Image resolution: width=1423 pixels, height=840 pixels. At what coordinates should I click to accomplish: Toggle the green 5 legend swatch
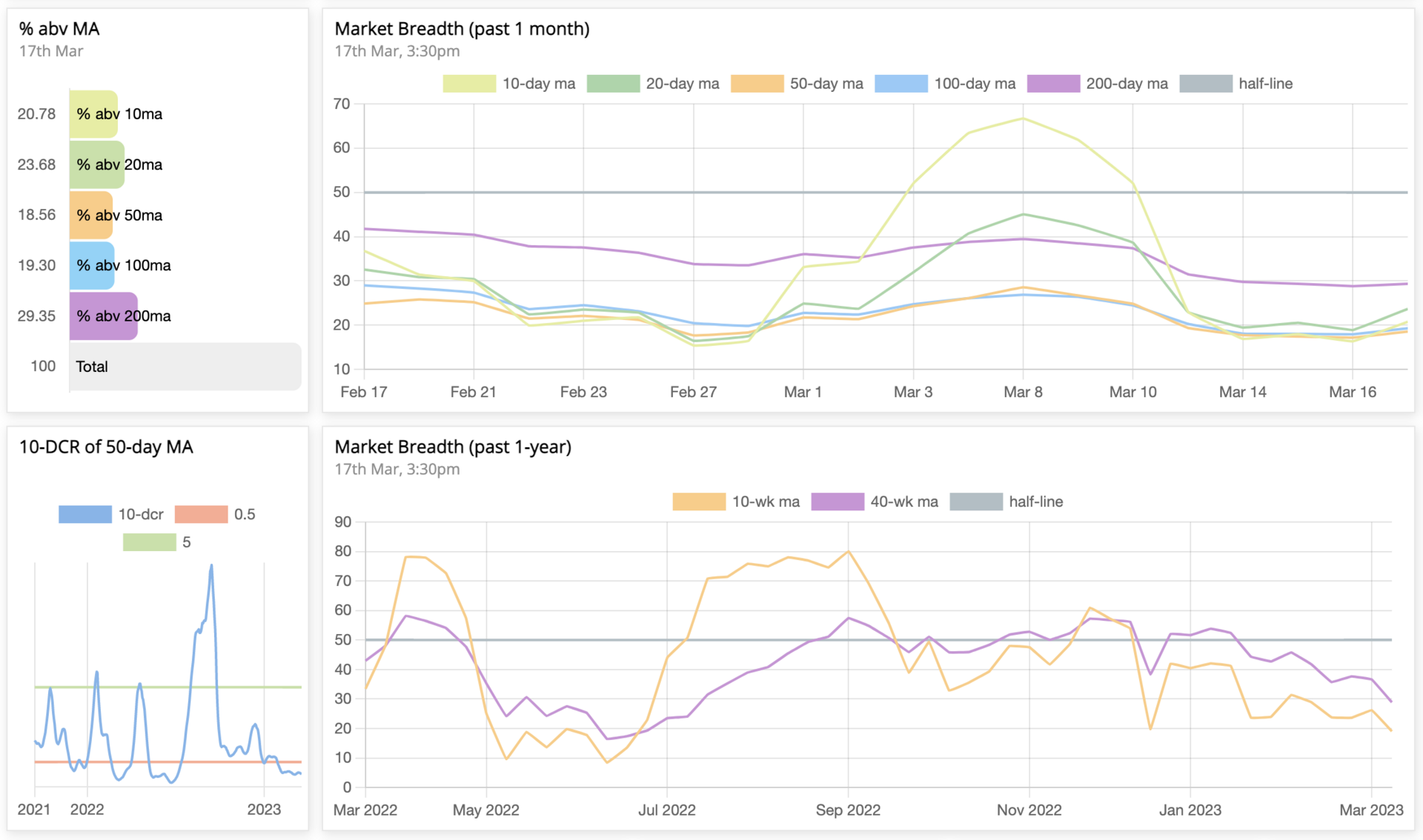click(x=150, y=542)
